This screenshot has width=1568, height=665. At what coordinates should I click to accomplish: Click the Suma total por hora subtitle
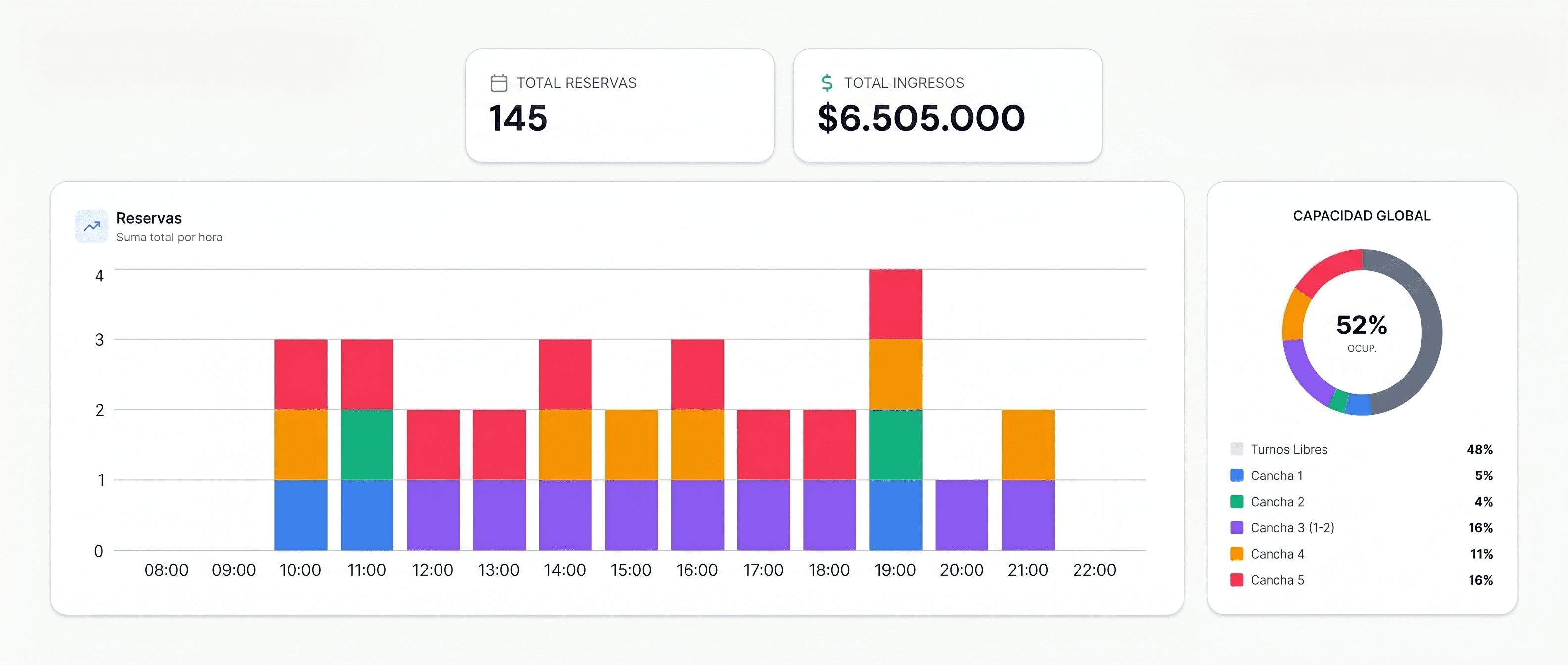(169, 237)
